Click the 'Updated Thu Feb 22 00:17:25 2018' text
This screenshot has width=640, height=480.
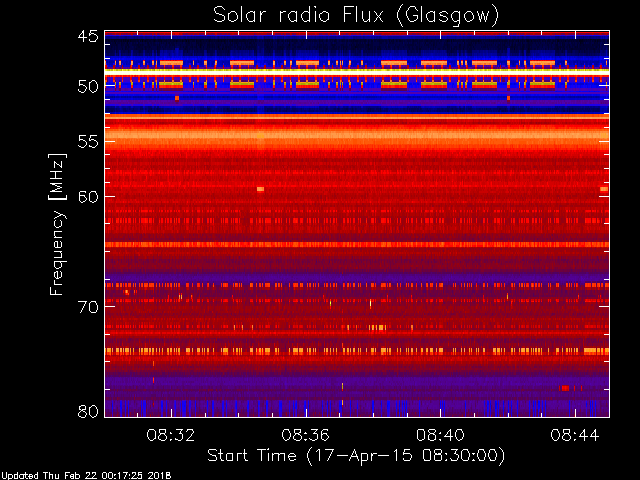coord(86,476)
